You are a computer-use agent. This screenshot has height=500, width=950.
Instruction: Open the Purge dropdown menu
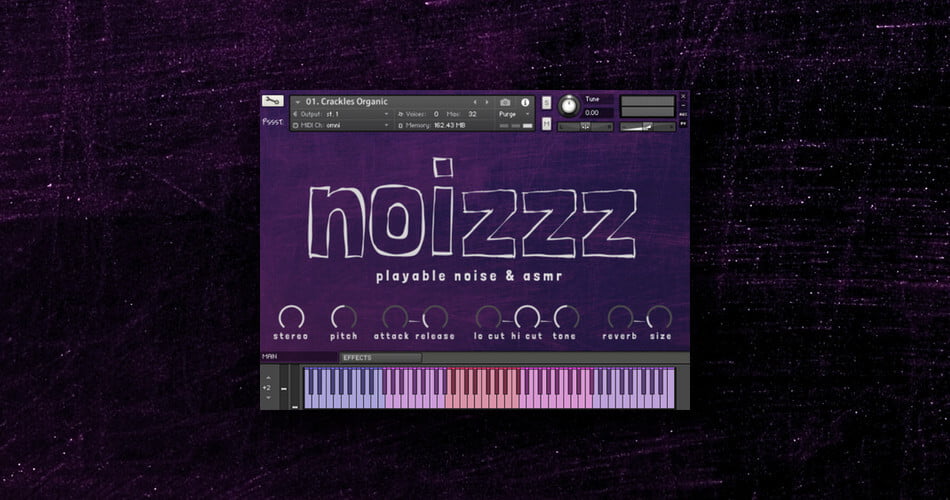click(514, 114)
